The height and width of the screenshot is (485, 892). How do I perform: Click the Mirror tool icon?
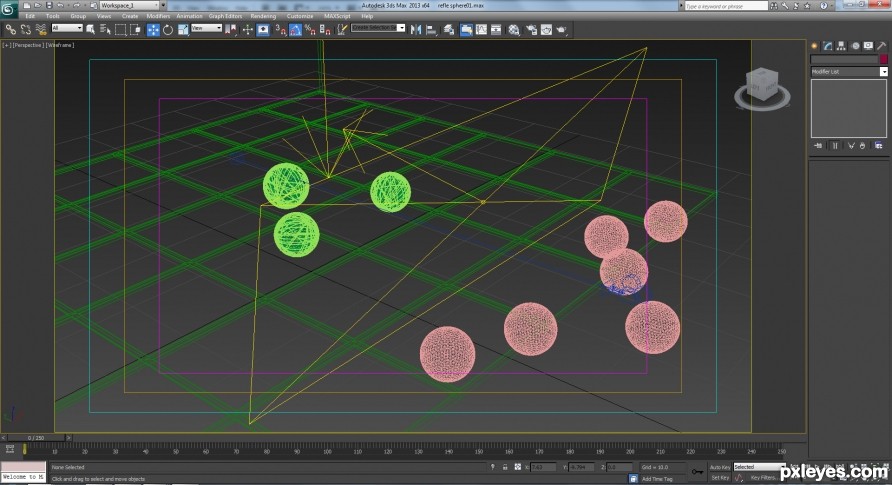pyautogui.click(x=416, y=30)
